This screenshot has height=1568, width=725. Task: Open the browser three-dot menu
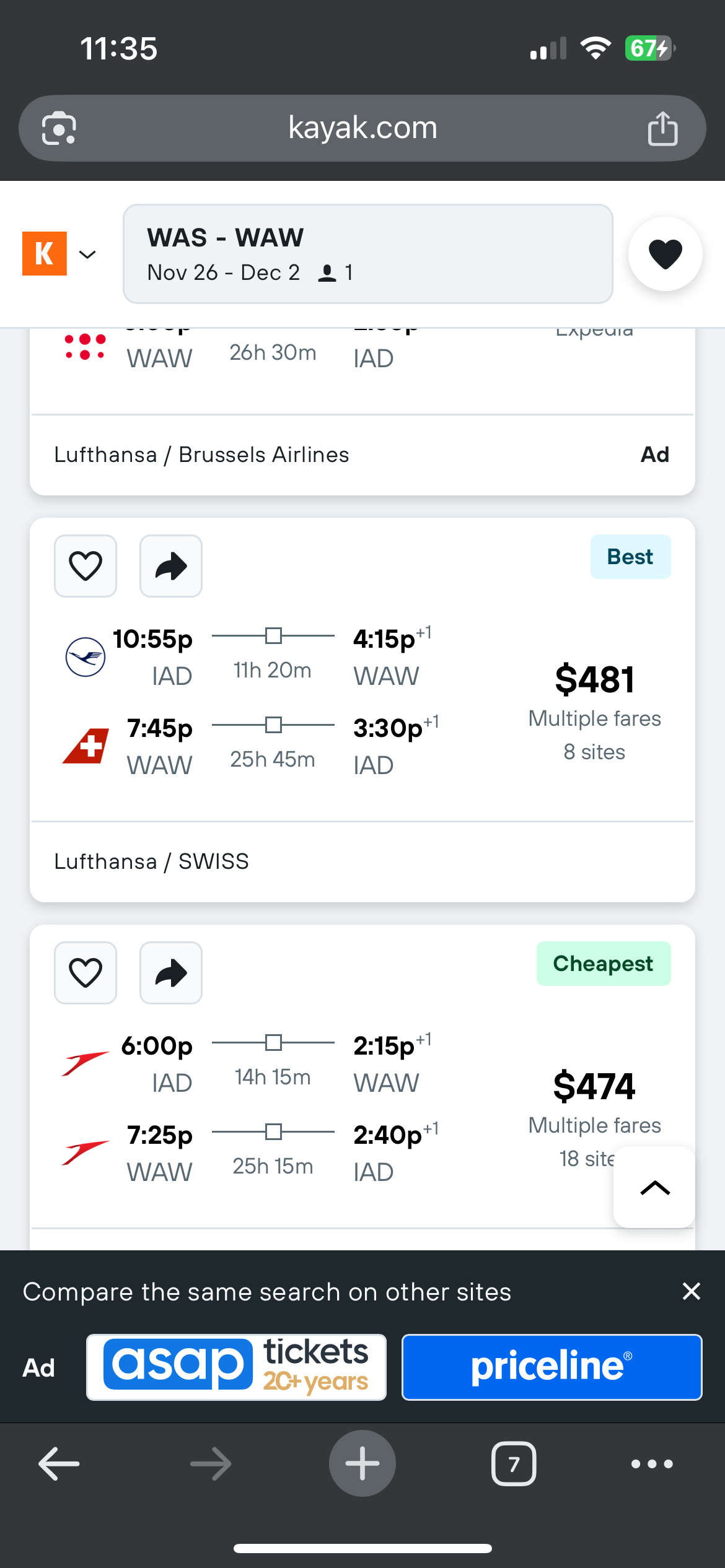pyautogui.click(x=652, y=1464)
